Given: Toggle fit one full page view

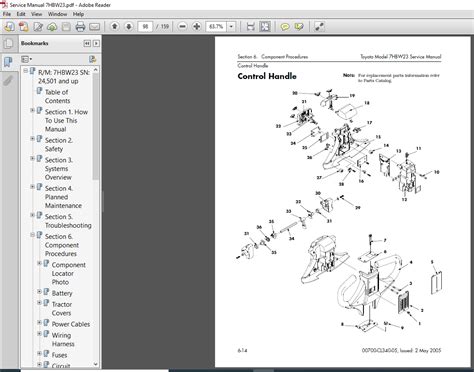Looking at the screenshot, I should click(x=265, y=26).
